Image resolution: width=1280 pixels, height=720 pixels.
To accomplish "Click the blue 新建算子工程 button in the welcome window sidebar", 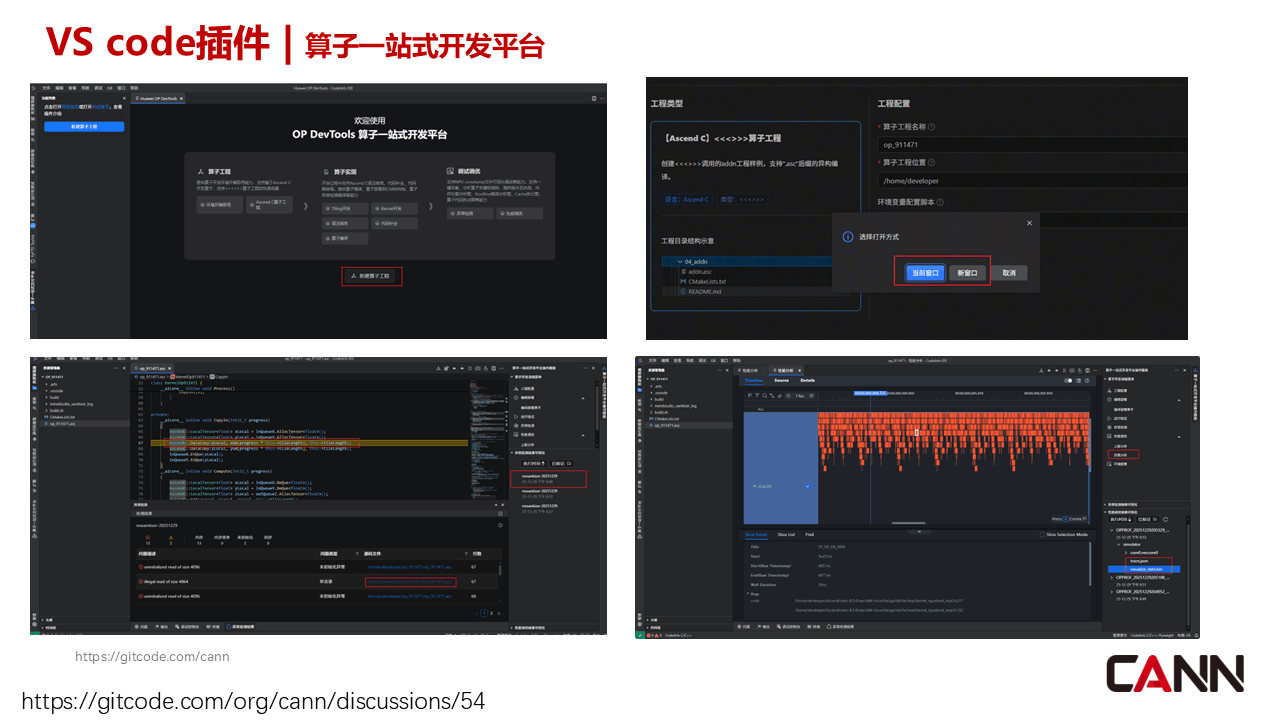I will (84, 127).
